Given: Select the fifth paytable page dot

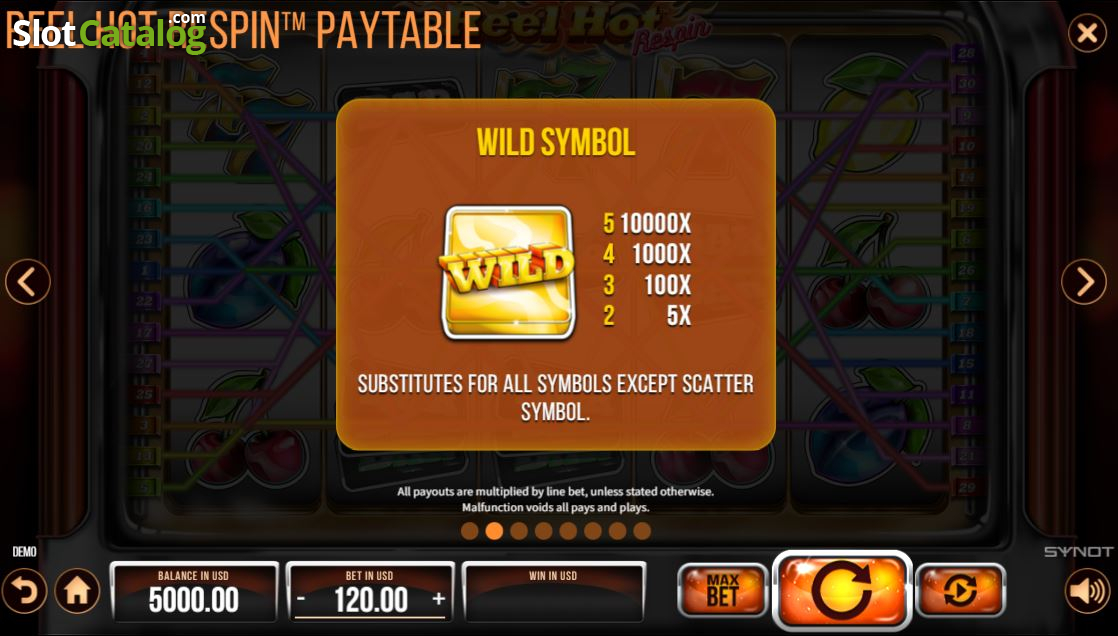Looking at the screenshot, I should pyautogui.click(x=568, y=530).
